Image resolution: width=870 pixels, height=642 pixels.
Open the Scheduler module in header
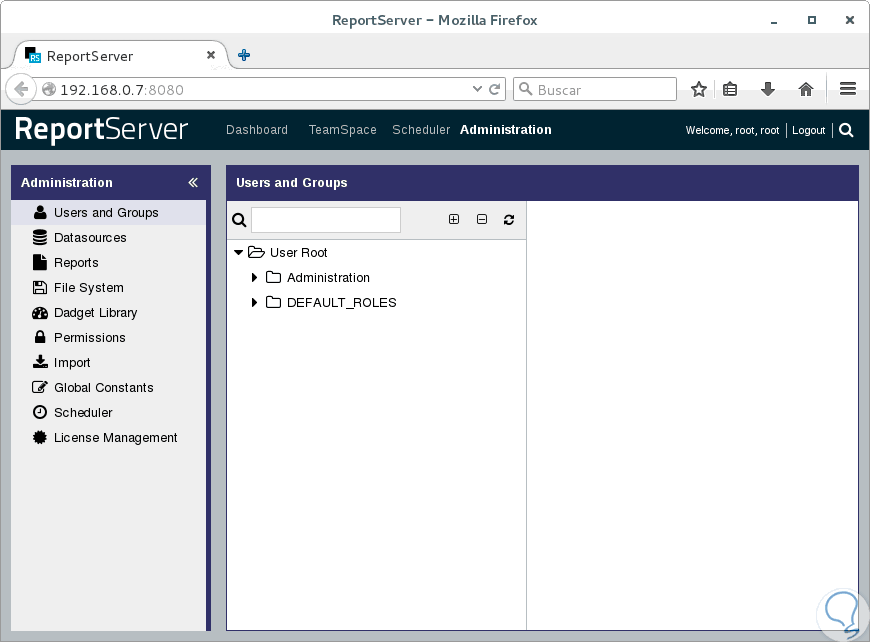pos(421,130)
